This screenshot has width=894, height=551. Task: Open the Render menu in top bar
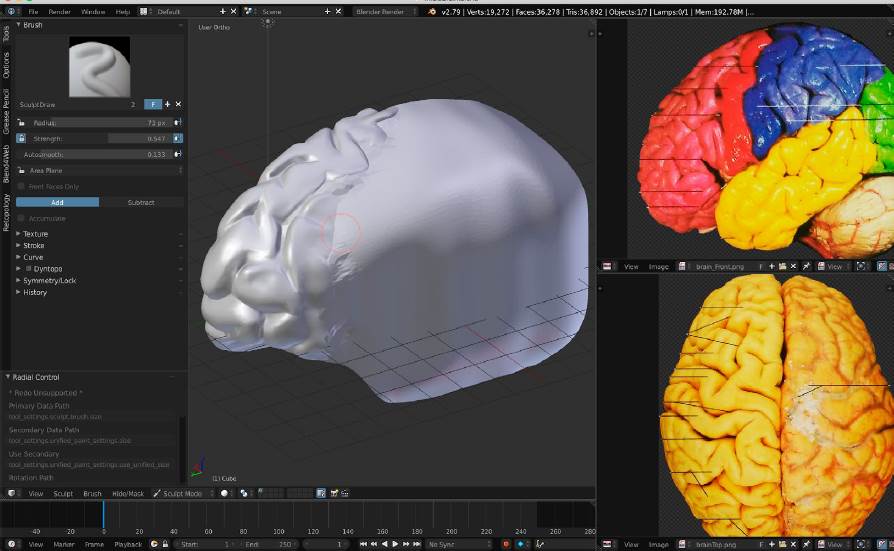(x=60, y=11)
